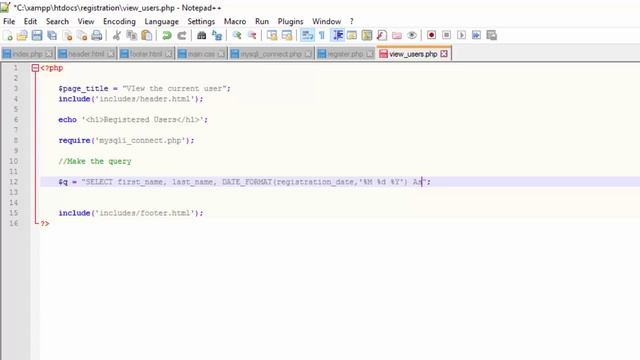Click the Copy toolbar icon
The height and width of the screenshot is (360, 640).
[131, 36]
